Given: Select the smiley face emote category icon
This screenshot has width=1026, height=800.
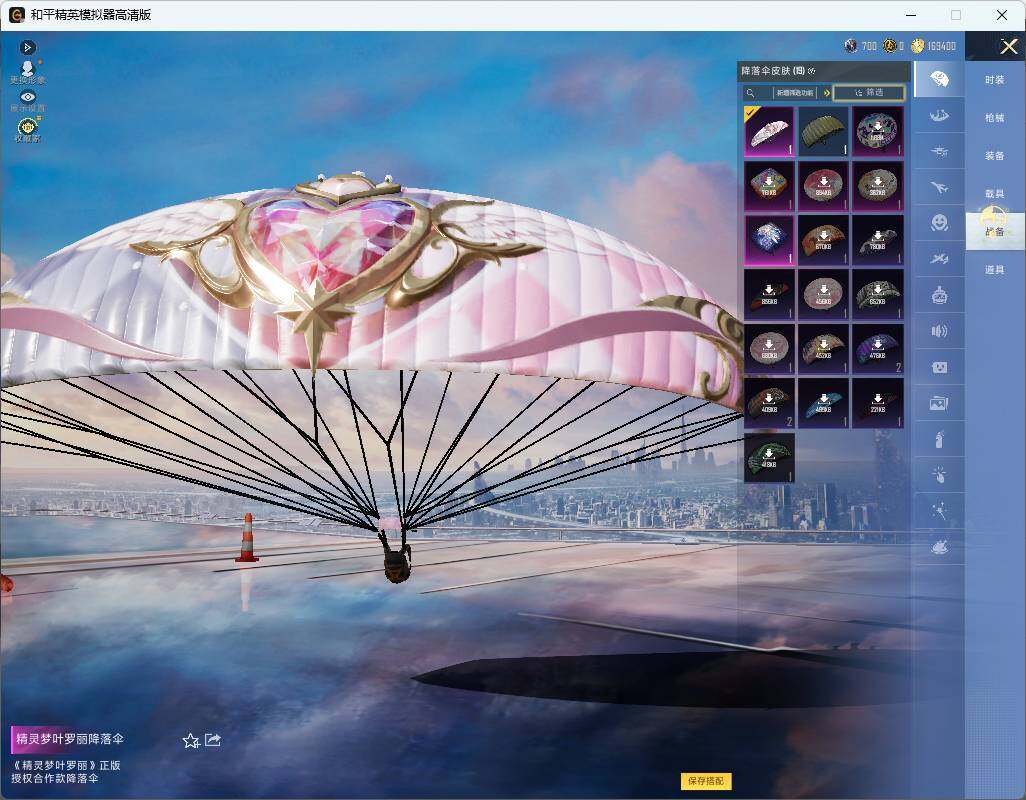Looking at the screenshot, I should click(x=939, y=223).
